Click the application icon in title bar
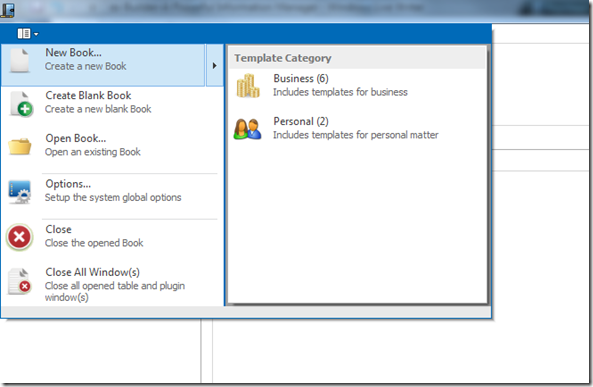The height and width of the screenshot is (387, 593). point(8,10)
